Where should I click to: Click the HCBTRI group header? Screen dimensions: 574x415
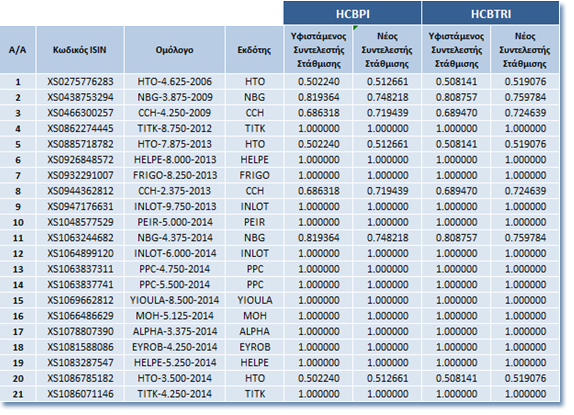click(x=491, y=14)
